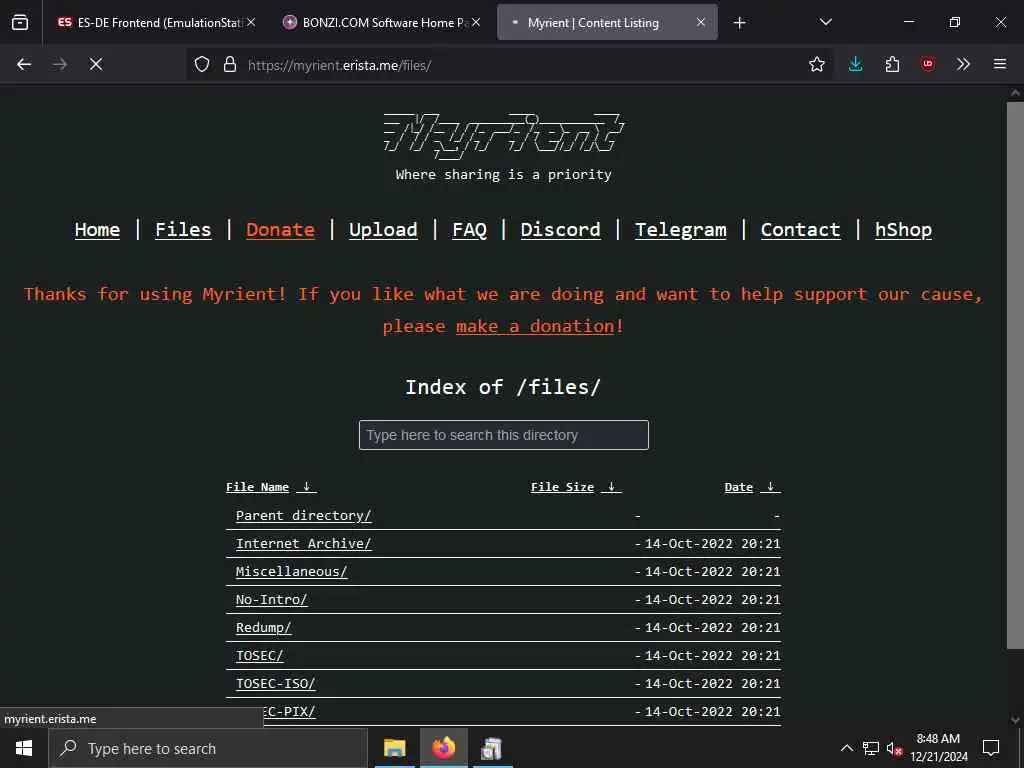Show site security padlock info
The image size is (1024, 768).
[230, 64]
